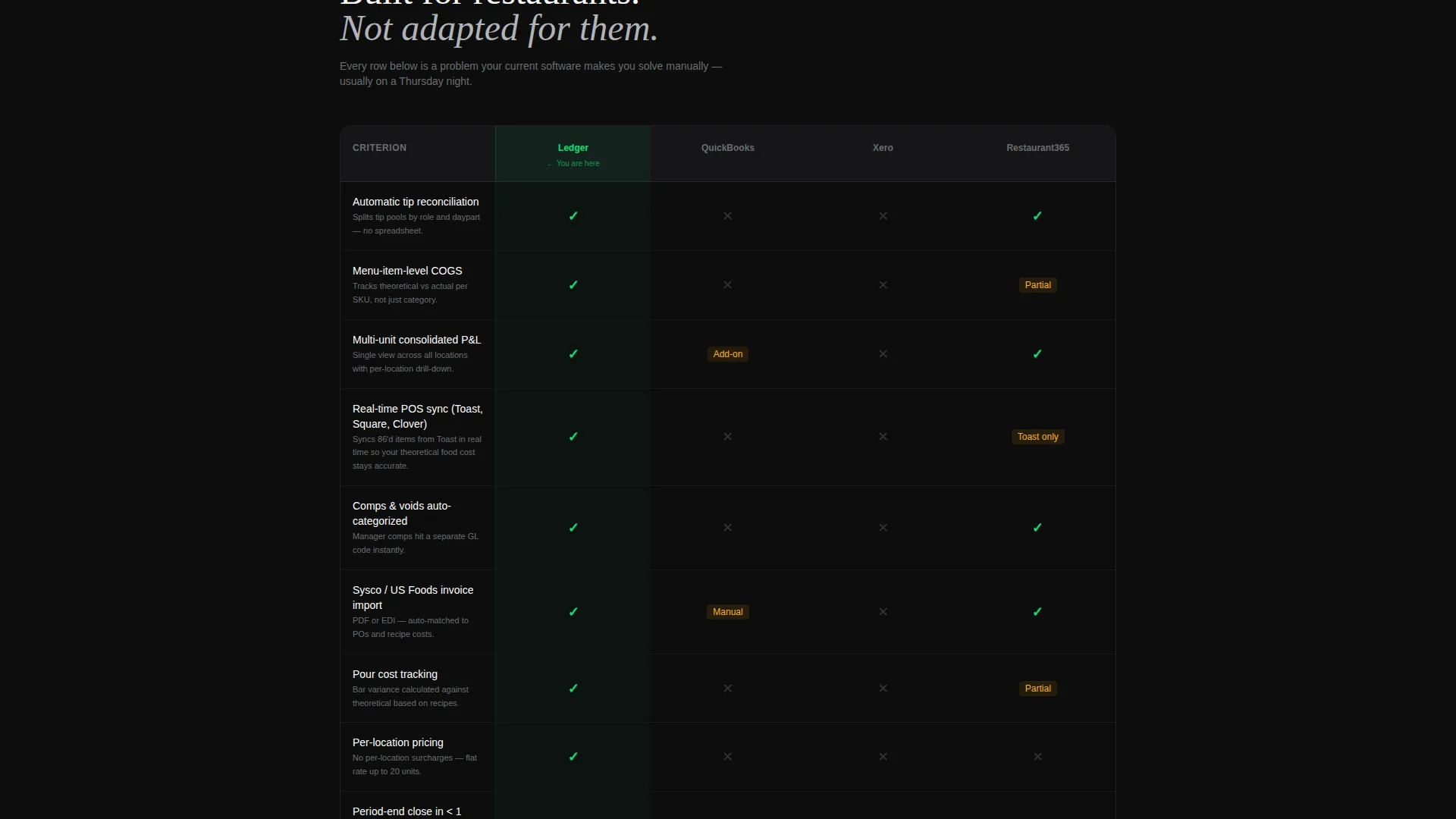Click Restaurant365 X for Per-location pricing
1456x819 pixels.
click(1037, 757)
